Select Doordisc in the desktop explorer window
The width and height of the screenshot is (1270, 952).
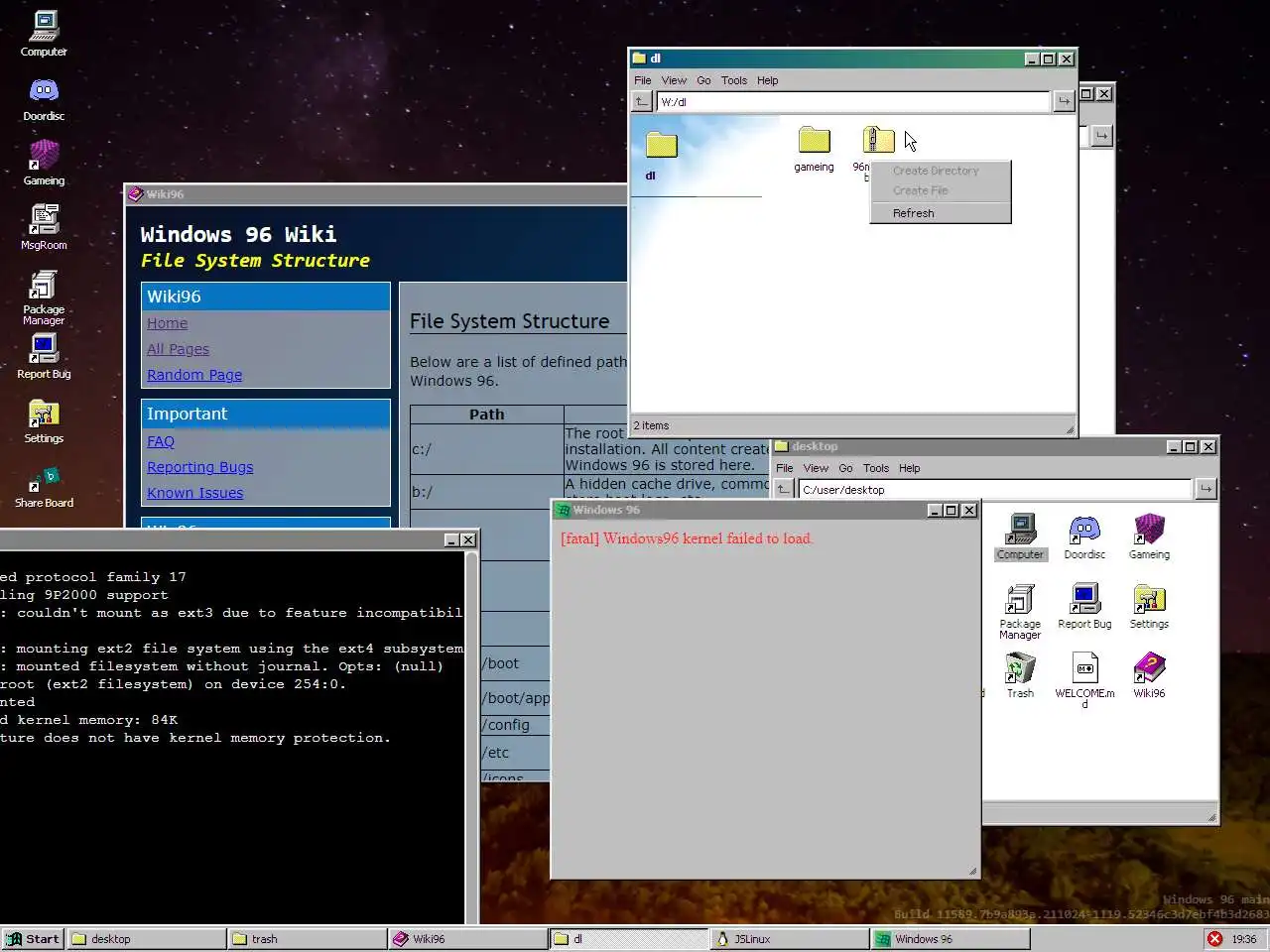pos(1084,537)
